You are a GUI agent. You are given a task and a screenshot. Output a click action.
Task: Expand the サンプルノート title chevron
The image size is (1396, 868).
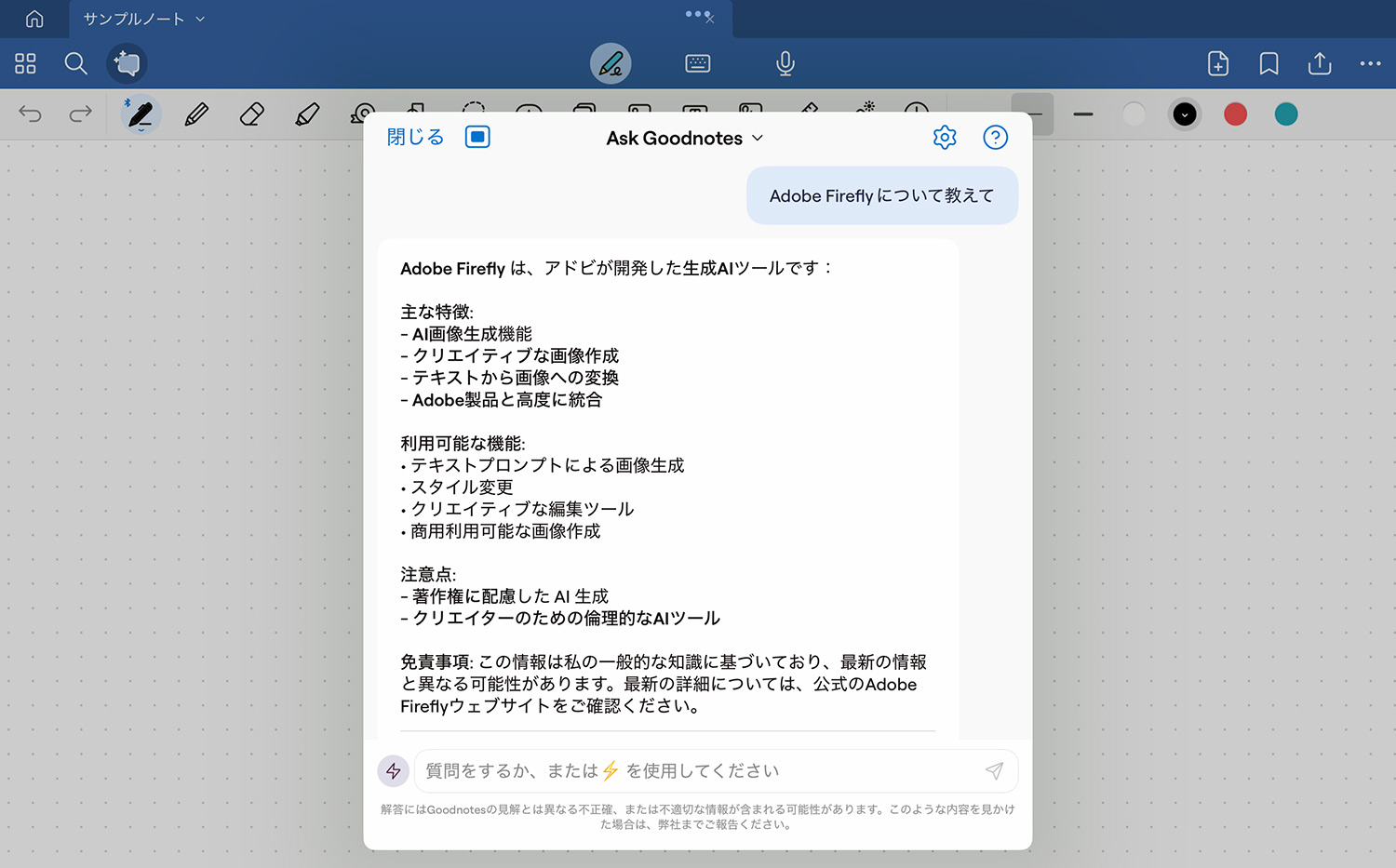(200, 19)
